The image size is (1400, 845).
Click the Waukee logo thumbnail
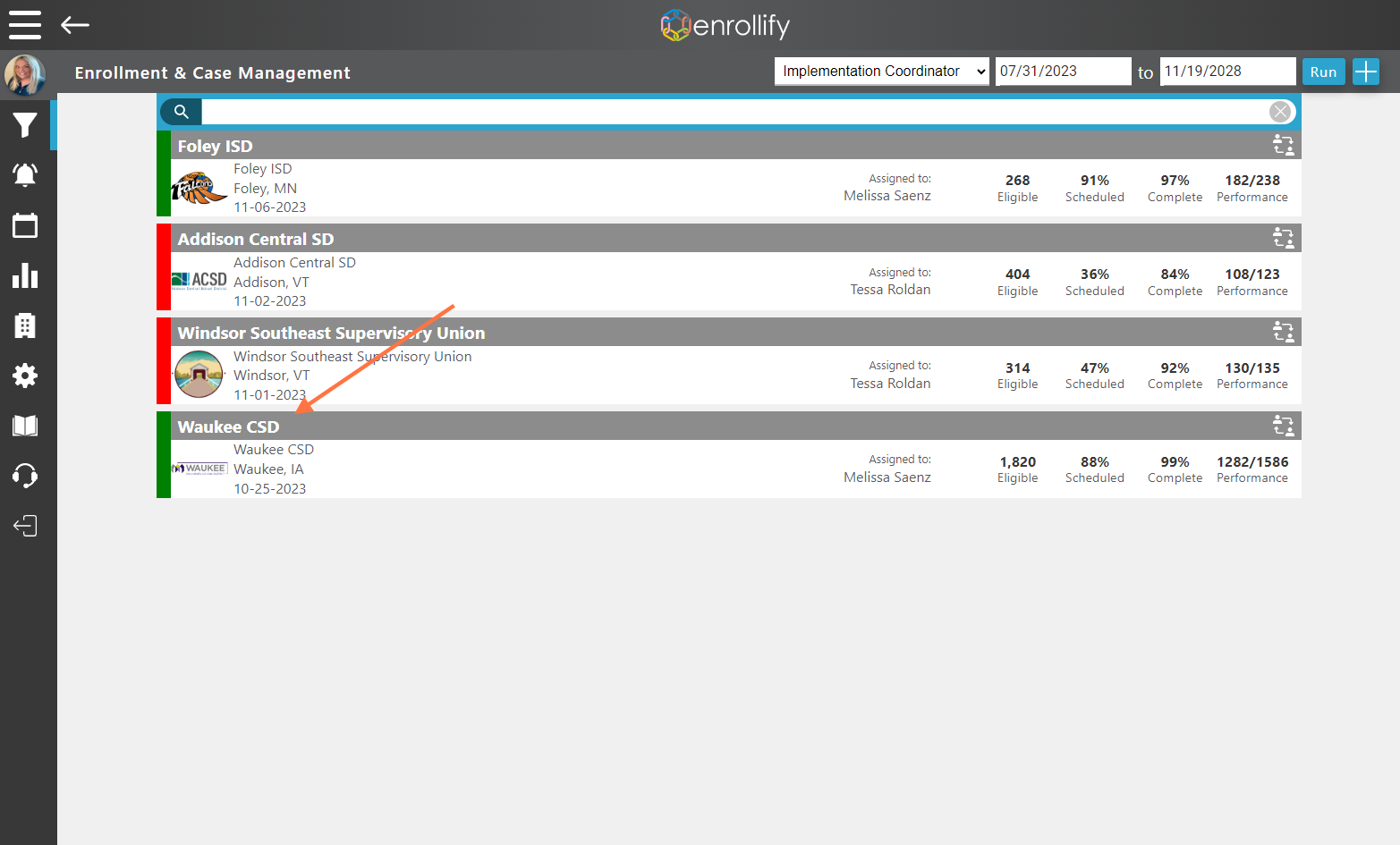coord(199,469)
